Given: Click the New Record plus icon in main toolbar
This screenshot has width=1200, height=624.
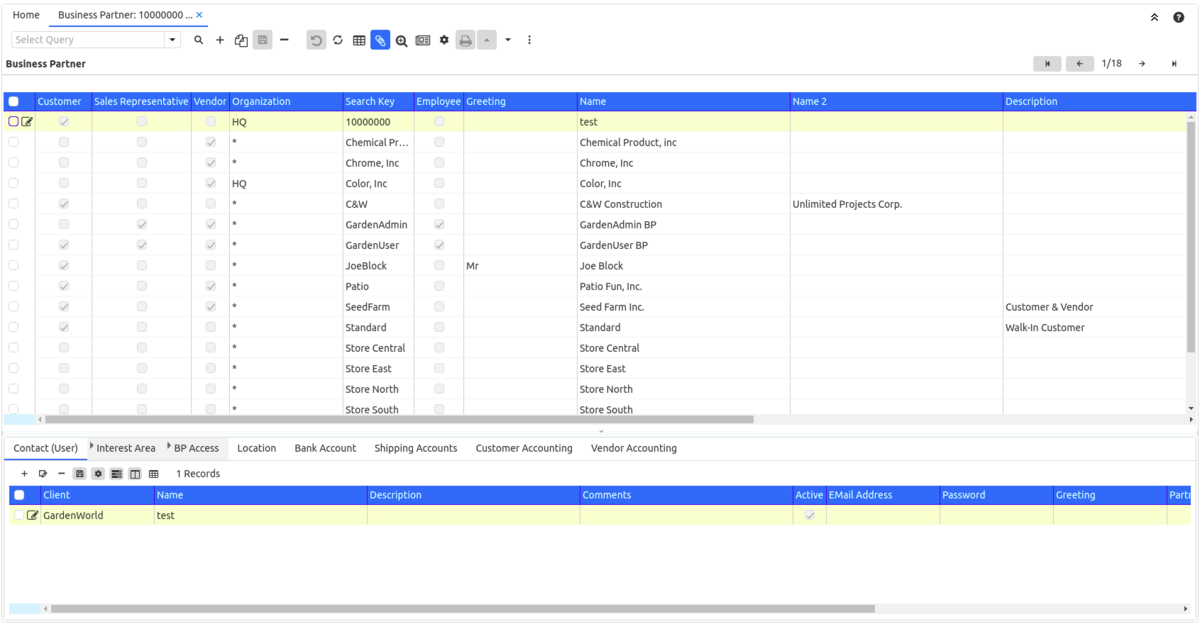Looking at the screenshot, I should 220,40.
